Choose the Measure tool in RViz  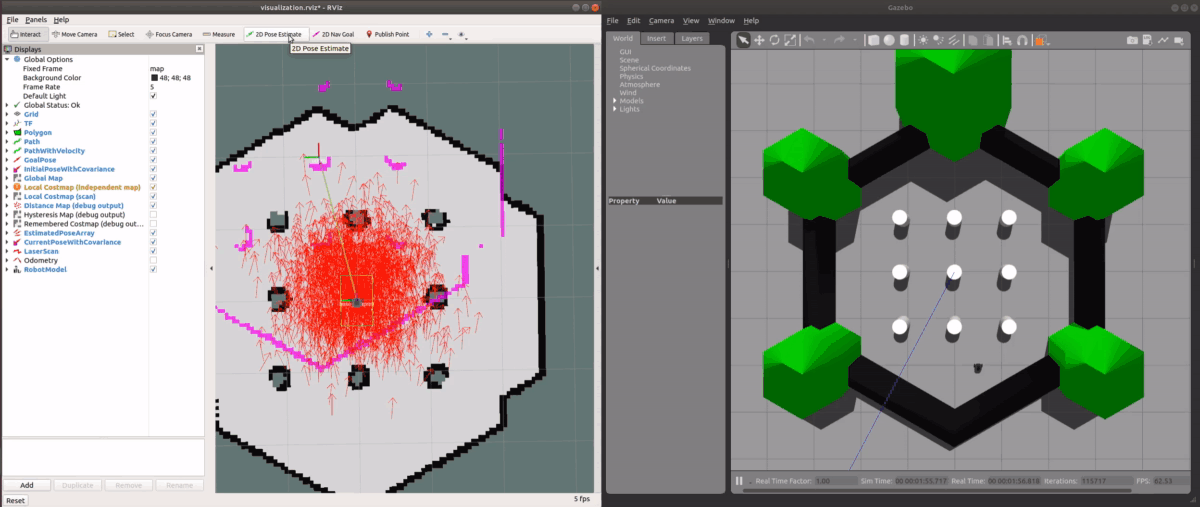pos(218,34)
